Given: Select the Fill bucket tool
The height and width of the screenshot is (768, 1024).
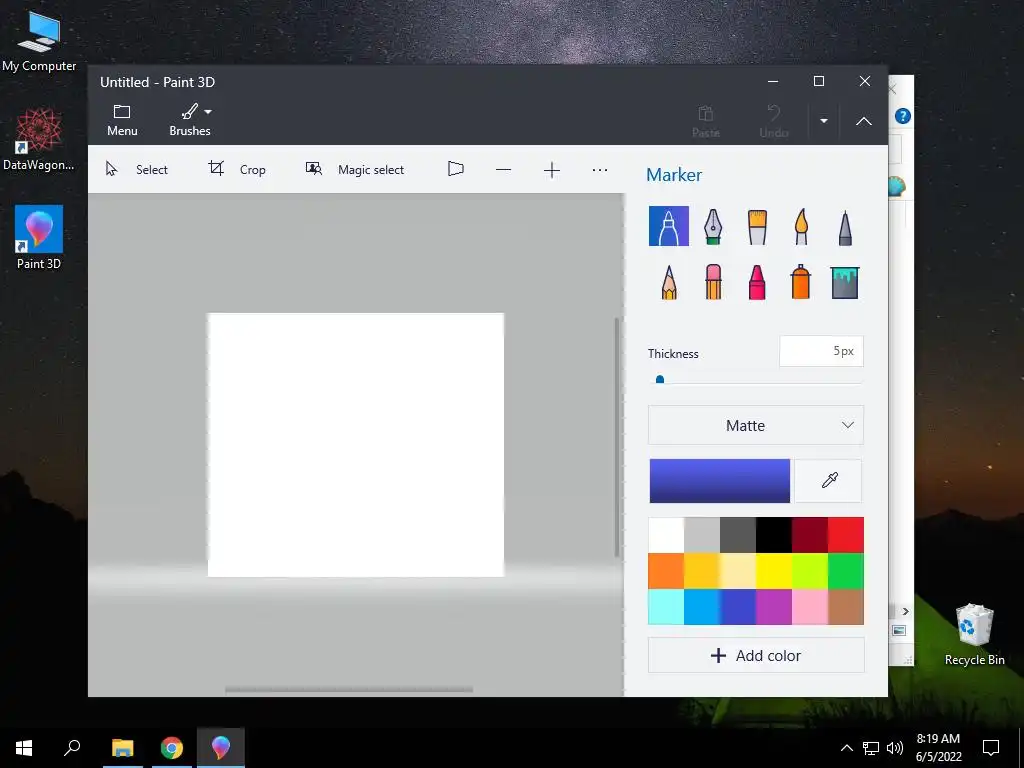Looking at the screenshot, I should click(x=844, y=282).
